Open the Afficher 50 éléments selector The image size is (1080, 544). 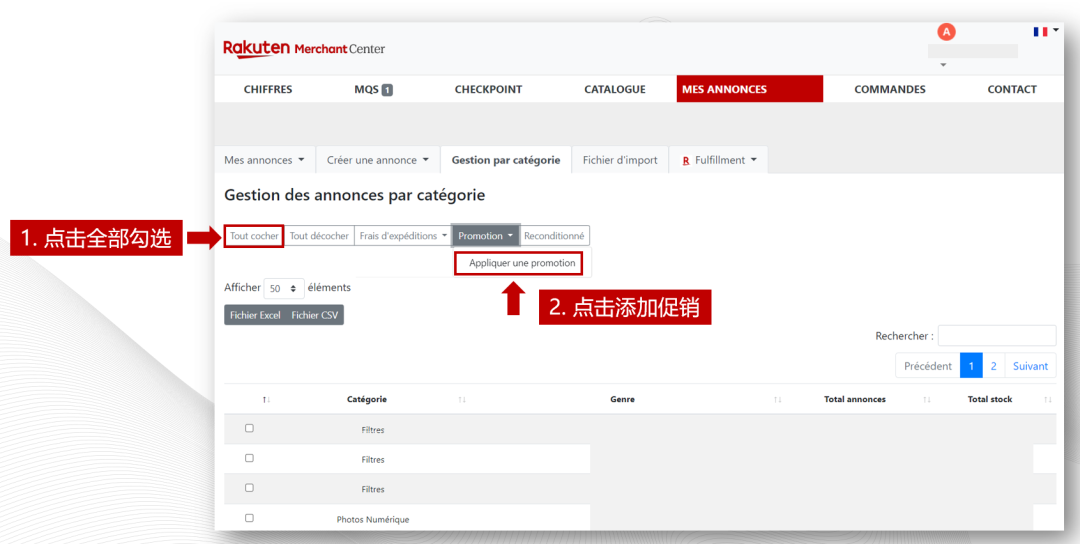[284, 288]
